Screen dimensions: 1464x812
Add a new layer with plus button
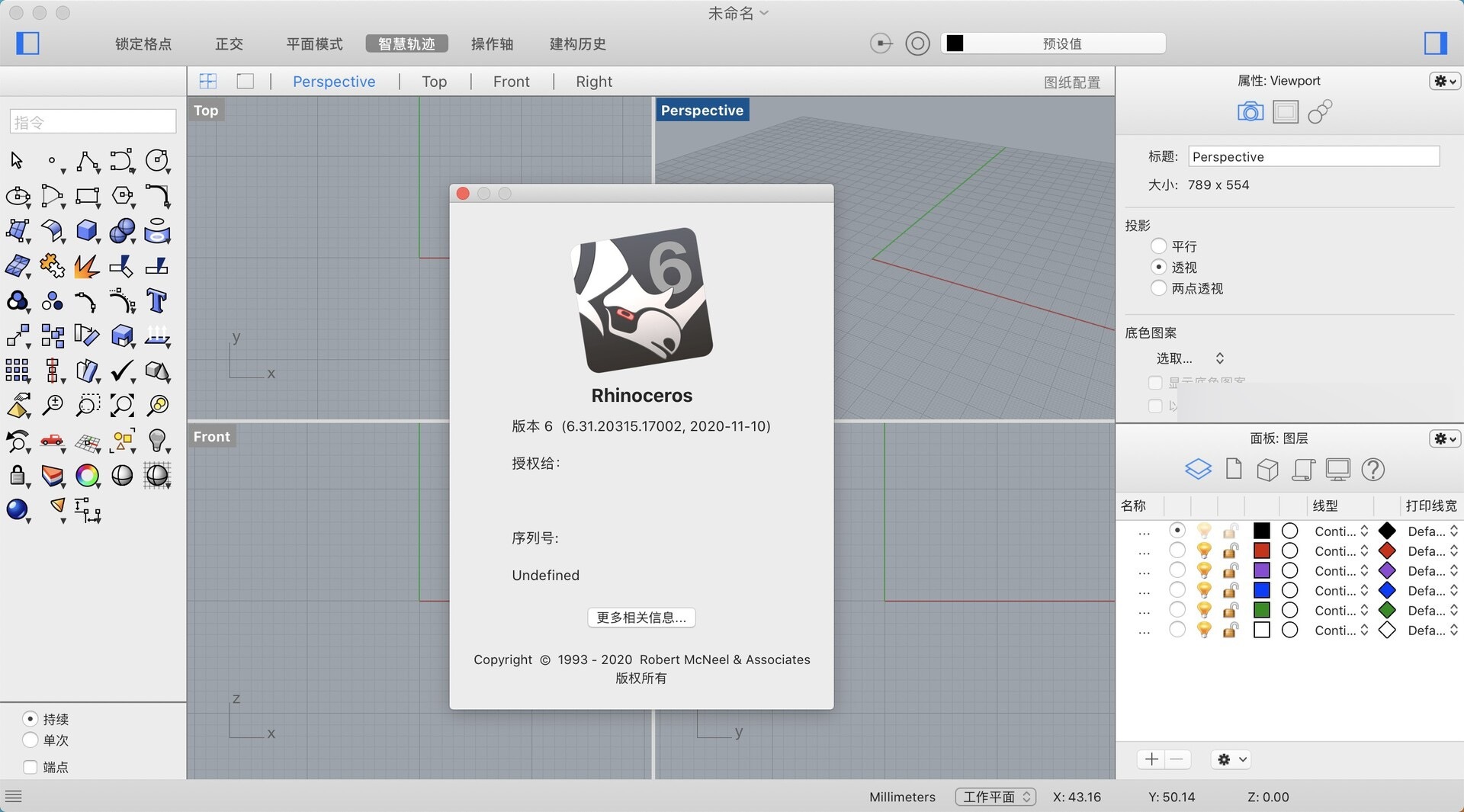pos(1151,759)
